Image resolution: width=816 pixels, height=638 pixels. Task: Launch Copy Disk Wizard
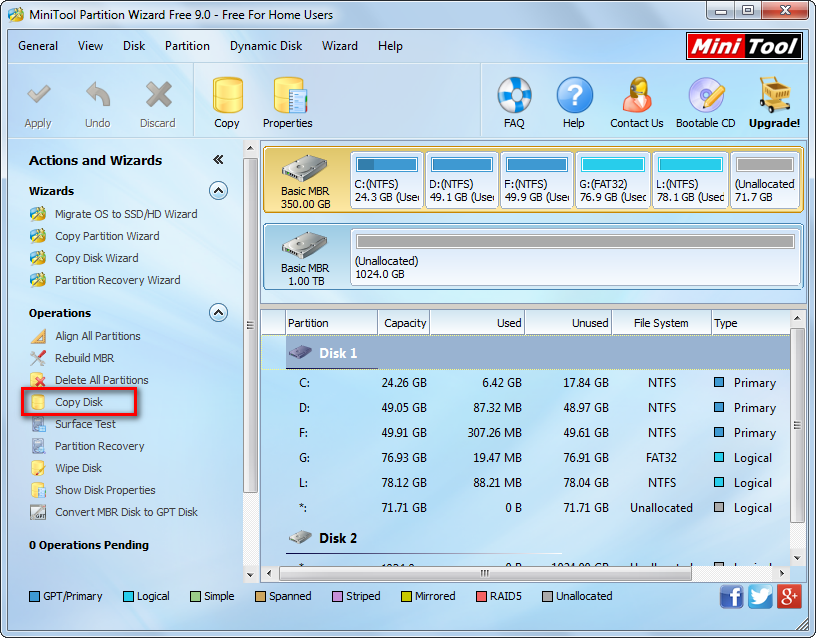tap(97, 258)
